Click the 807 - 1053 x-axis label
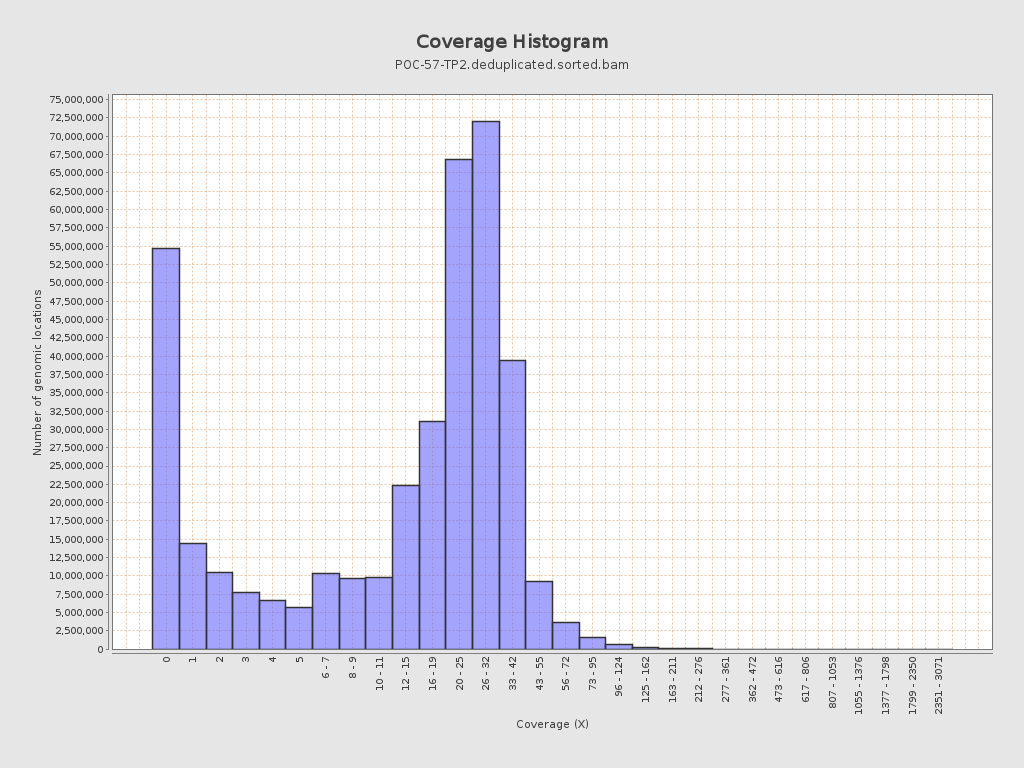Screen dimensions: 1024x768 coord(832,682)
